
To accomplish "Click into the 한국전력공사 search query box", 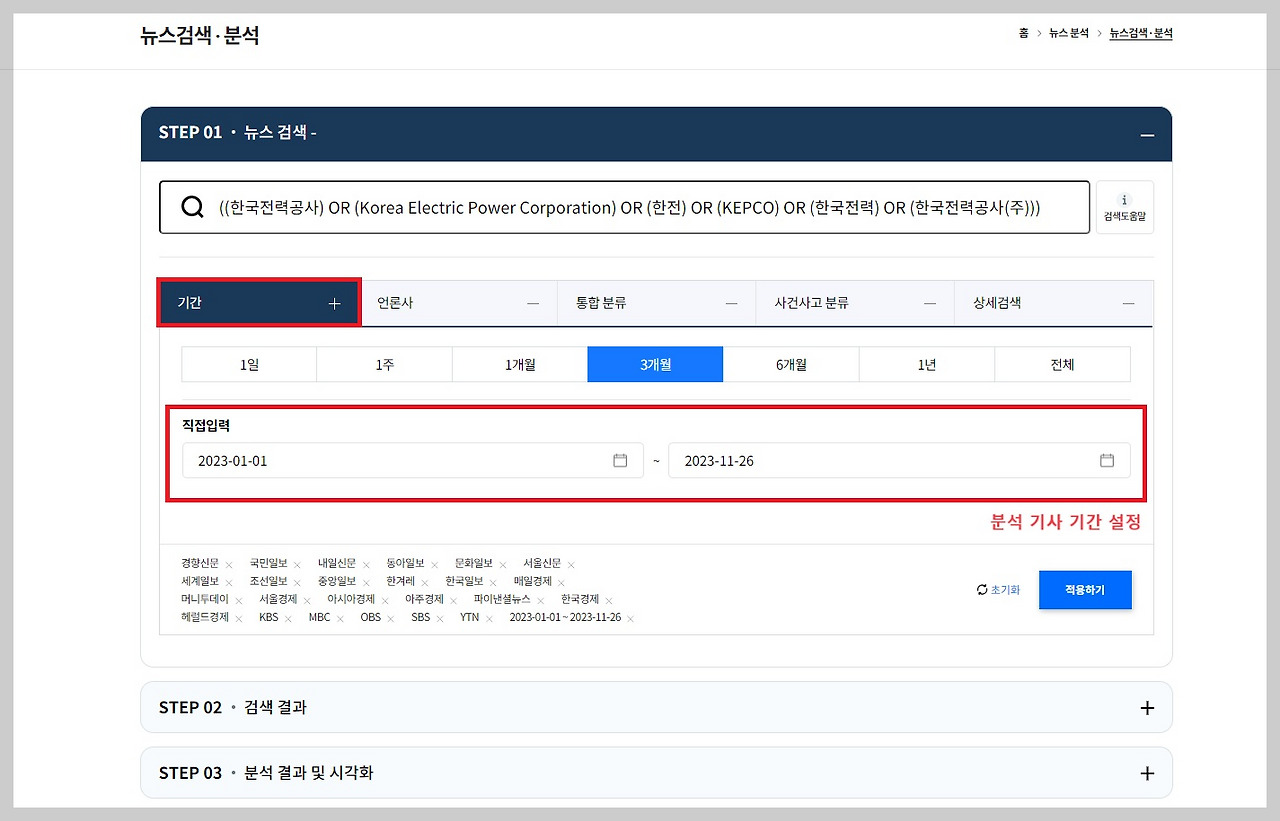I will click(625, 207).
